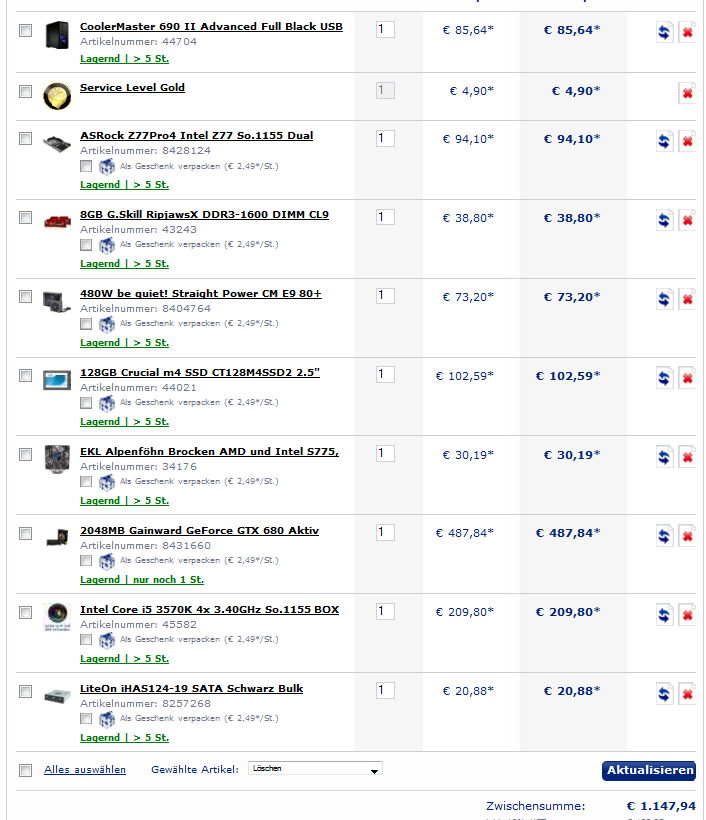Open Intel Core i5 3570K product link
The width and height of the screenshot is (706, 820).
(x=209, y=610)
